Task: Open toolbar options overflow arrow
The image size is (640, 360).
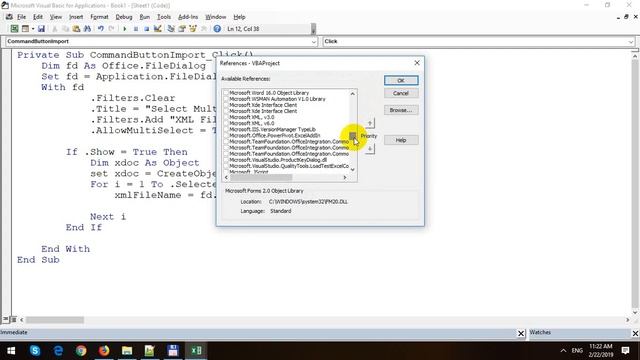Action: pos(313,29)
